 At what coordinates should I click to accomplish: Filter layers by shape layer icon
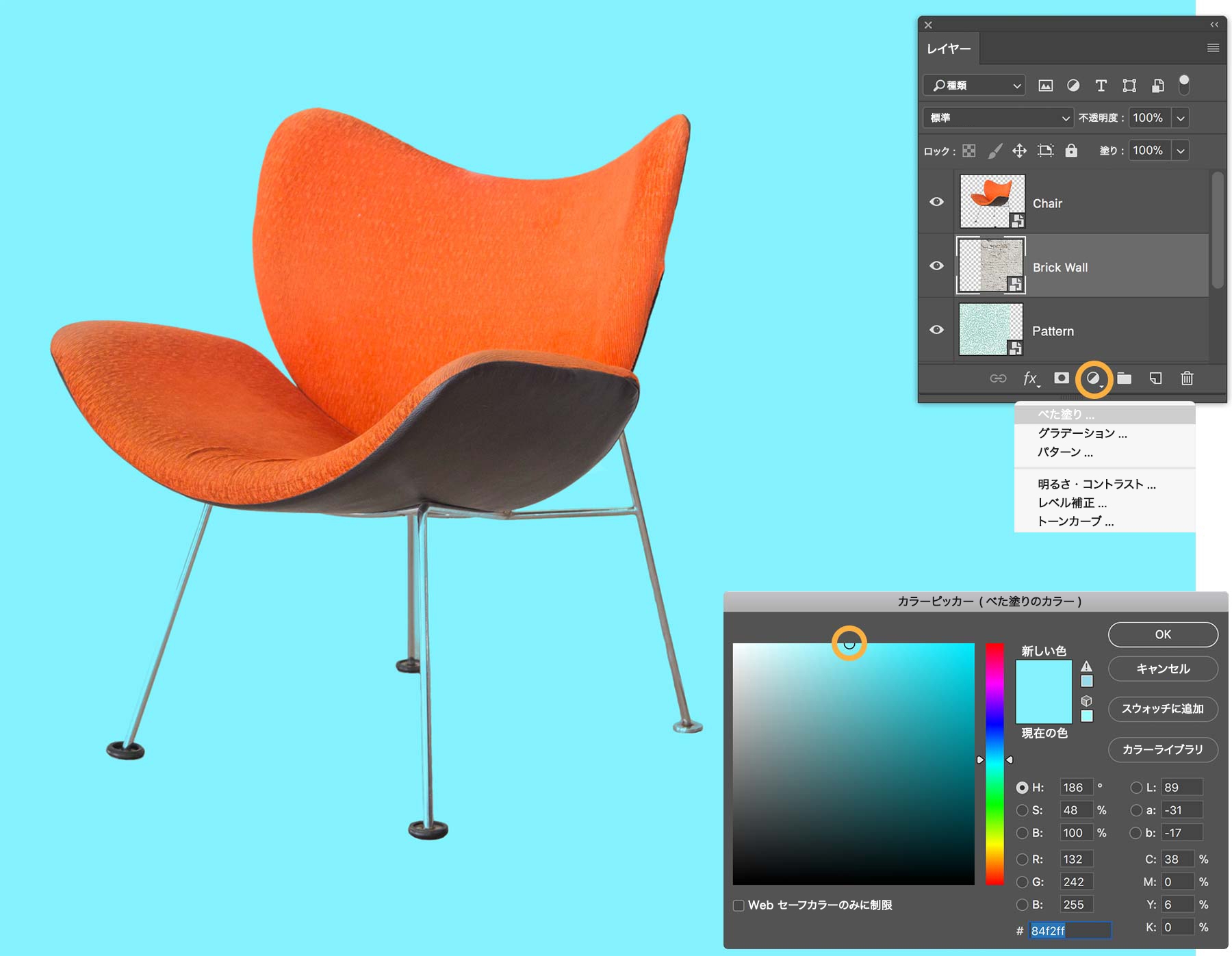point(1129,86)
